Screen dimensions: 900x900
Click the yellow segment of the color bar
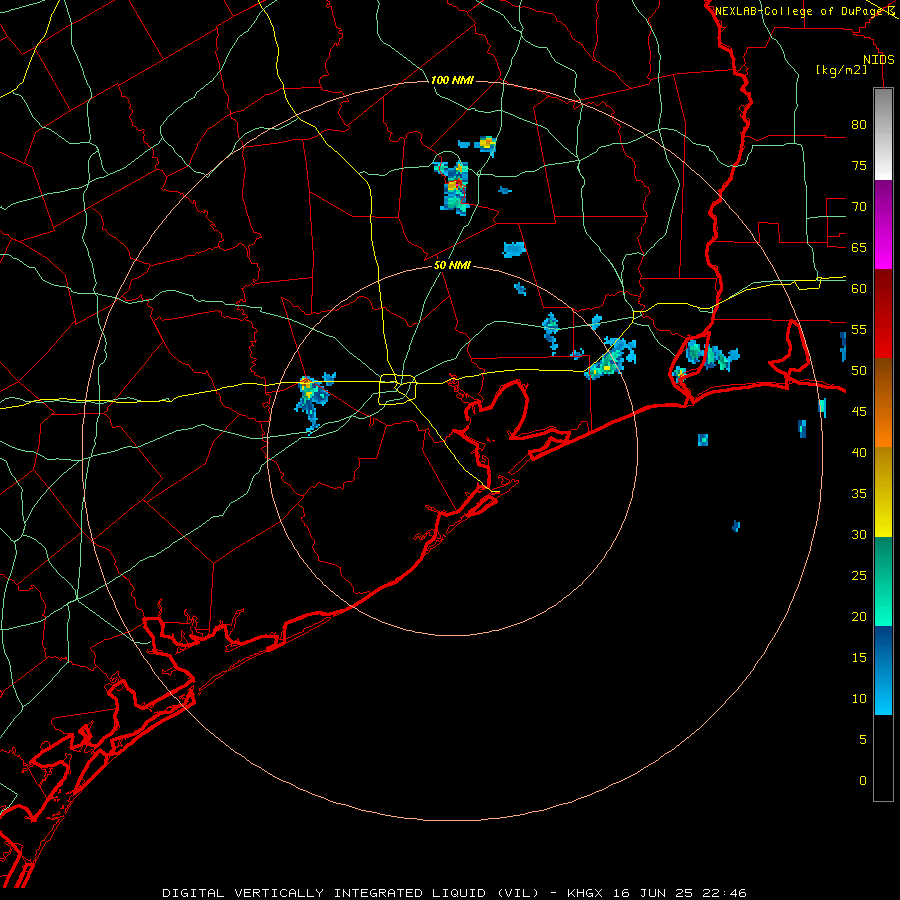pos(883,492)
